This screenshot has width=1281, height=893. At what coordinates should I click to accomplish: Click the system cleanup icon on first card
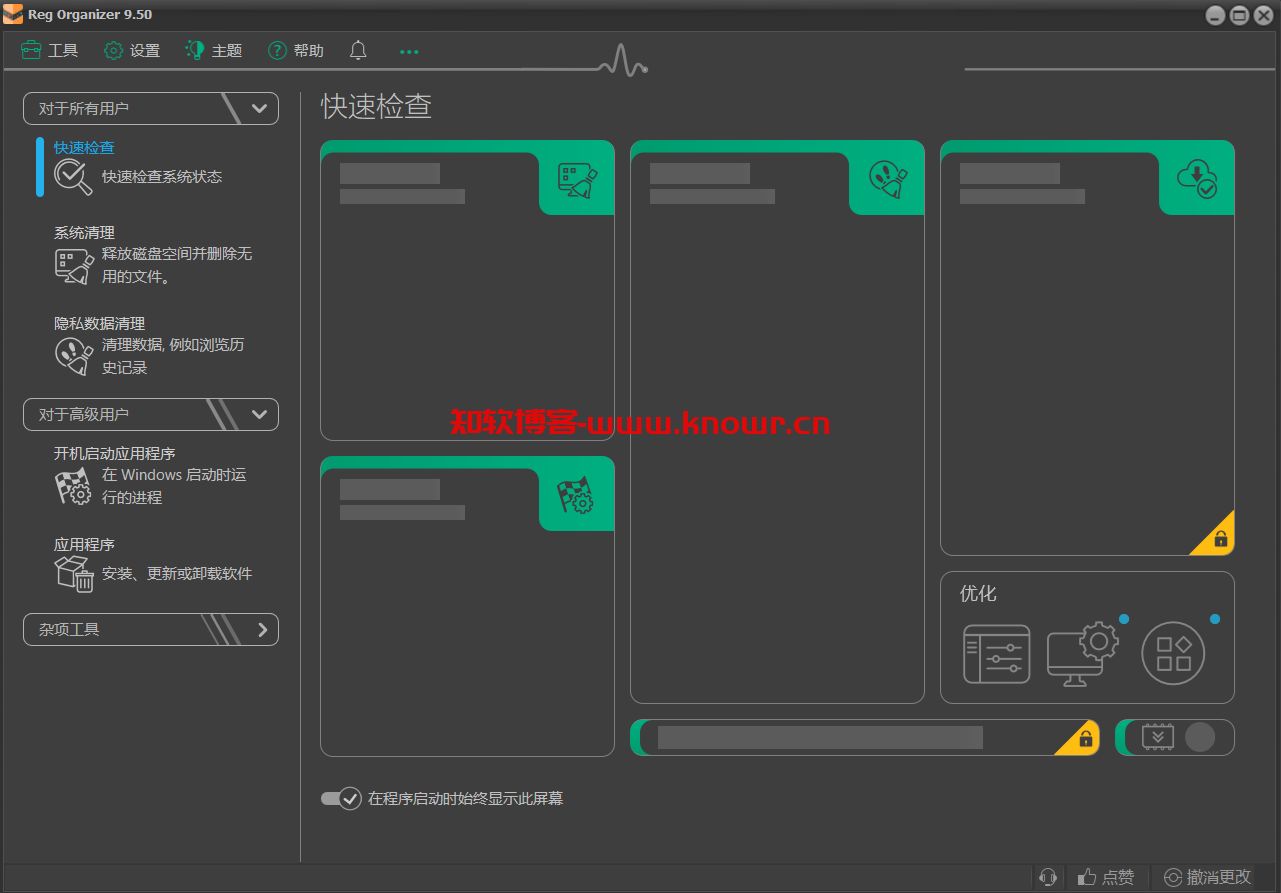tap(577, 180)
